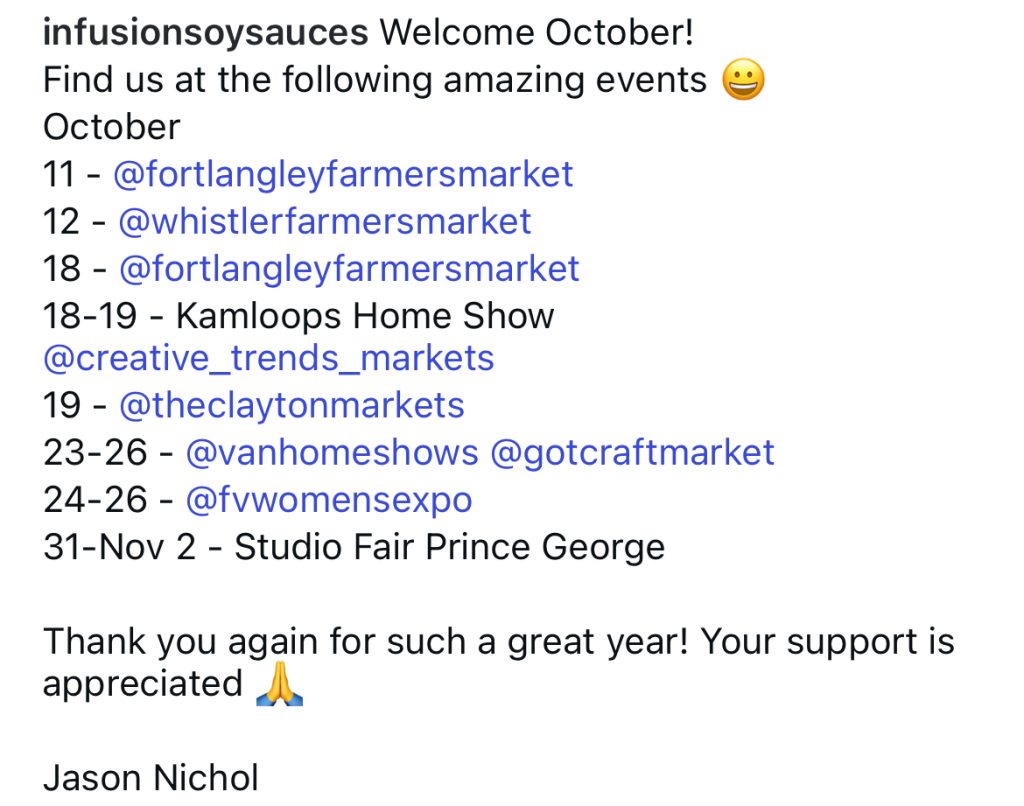This screenshot has height=806, width=1024.
Task: Click the Kamloops Home Show text
Action: coord(364,316)
